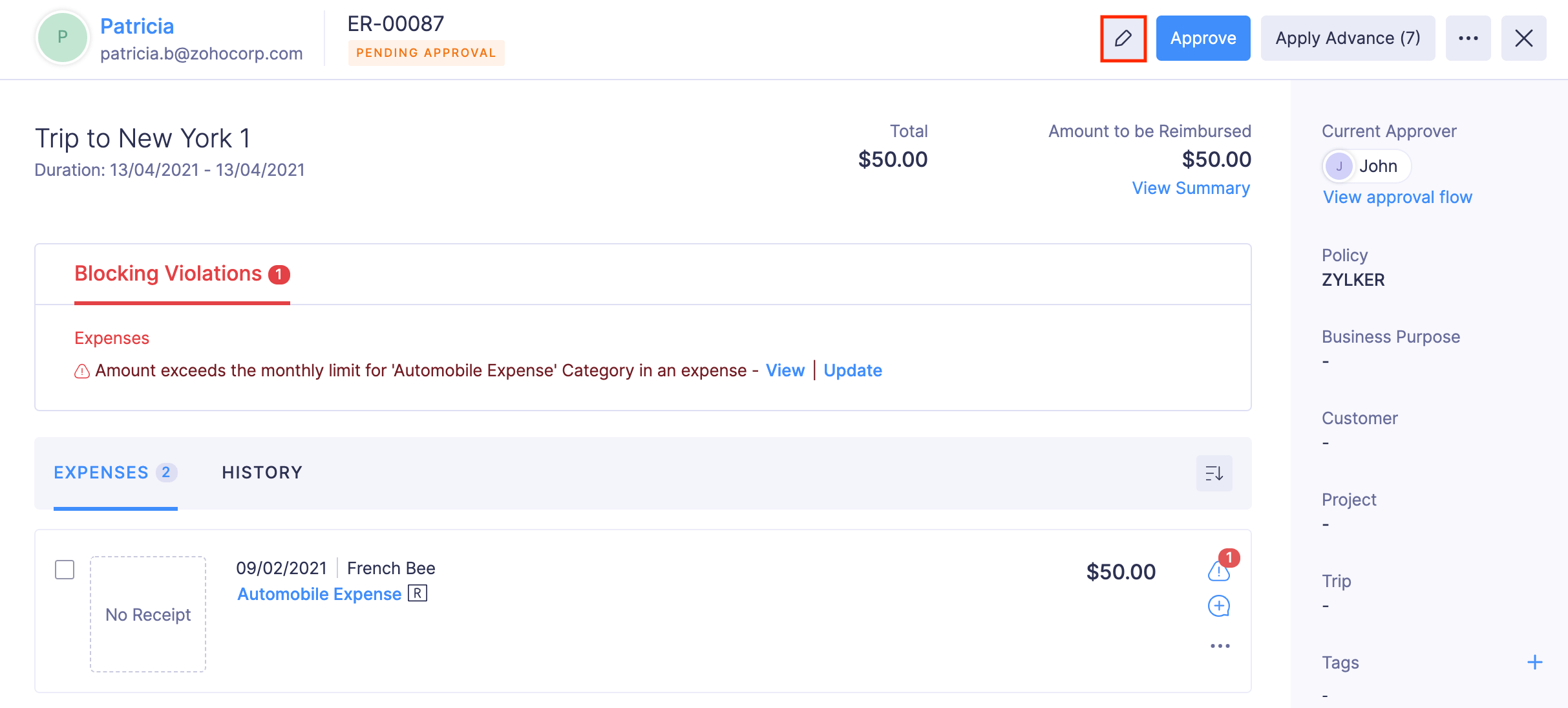Open the View Summary link
This screenshot has height=708, width=1568.
point(1191,188)
